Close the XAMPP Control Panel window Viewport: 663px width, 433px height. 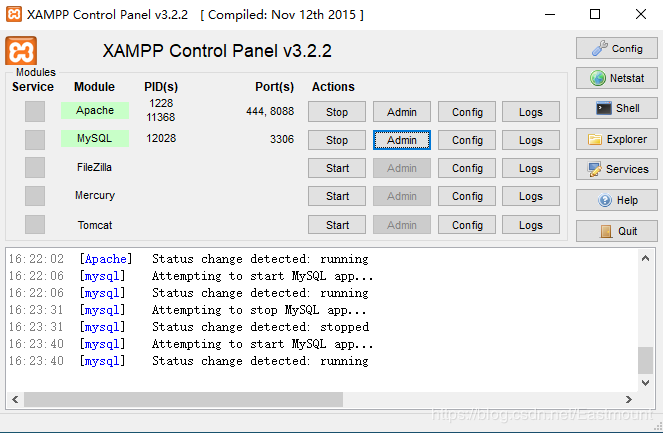pos(641,14)
